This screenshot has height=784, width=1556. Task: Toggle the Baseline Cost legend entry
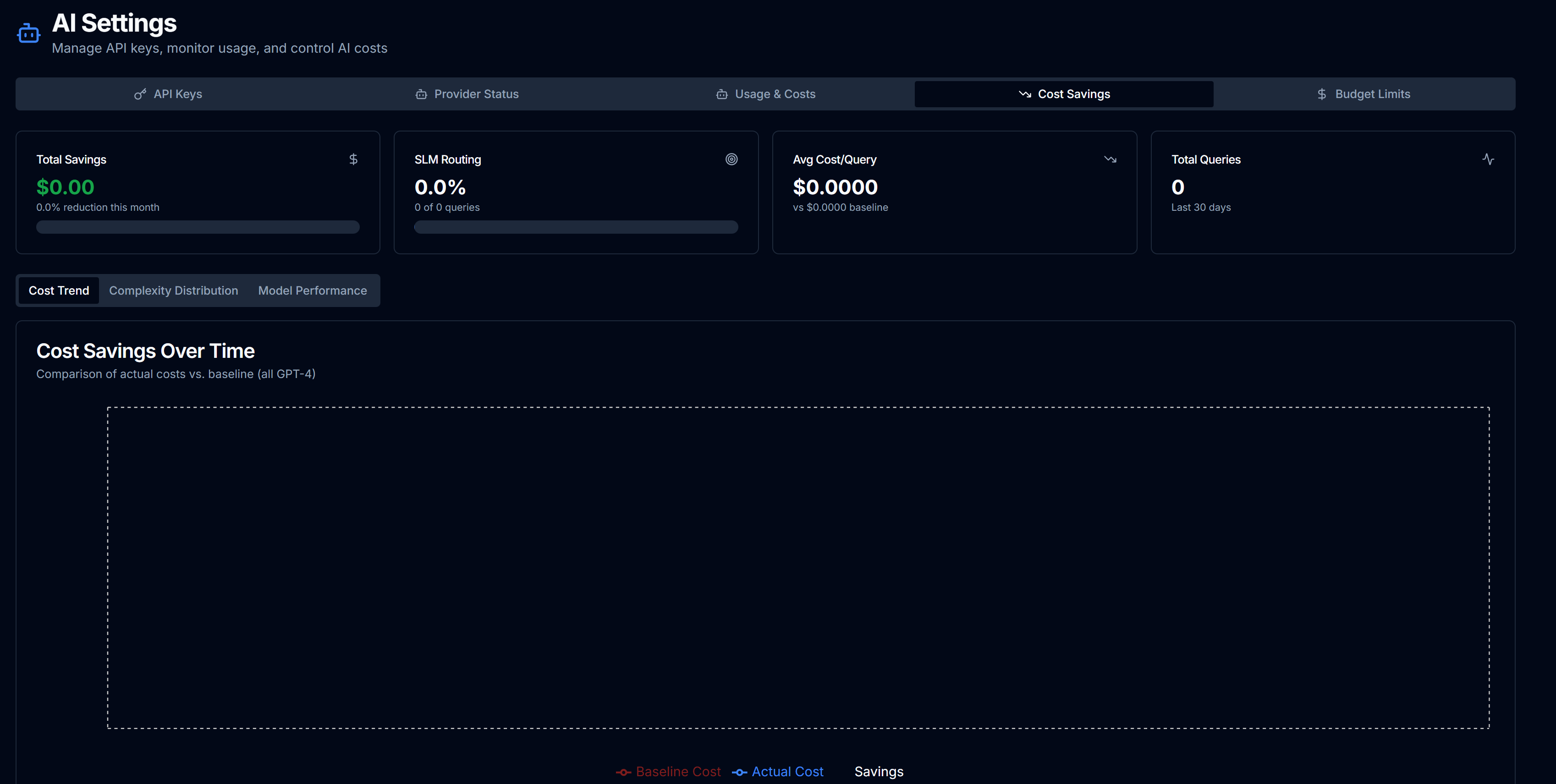(x=668, y=771)
